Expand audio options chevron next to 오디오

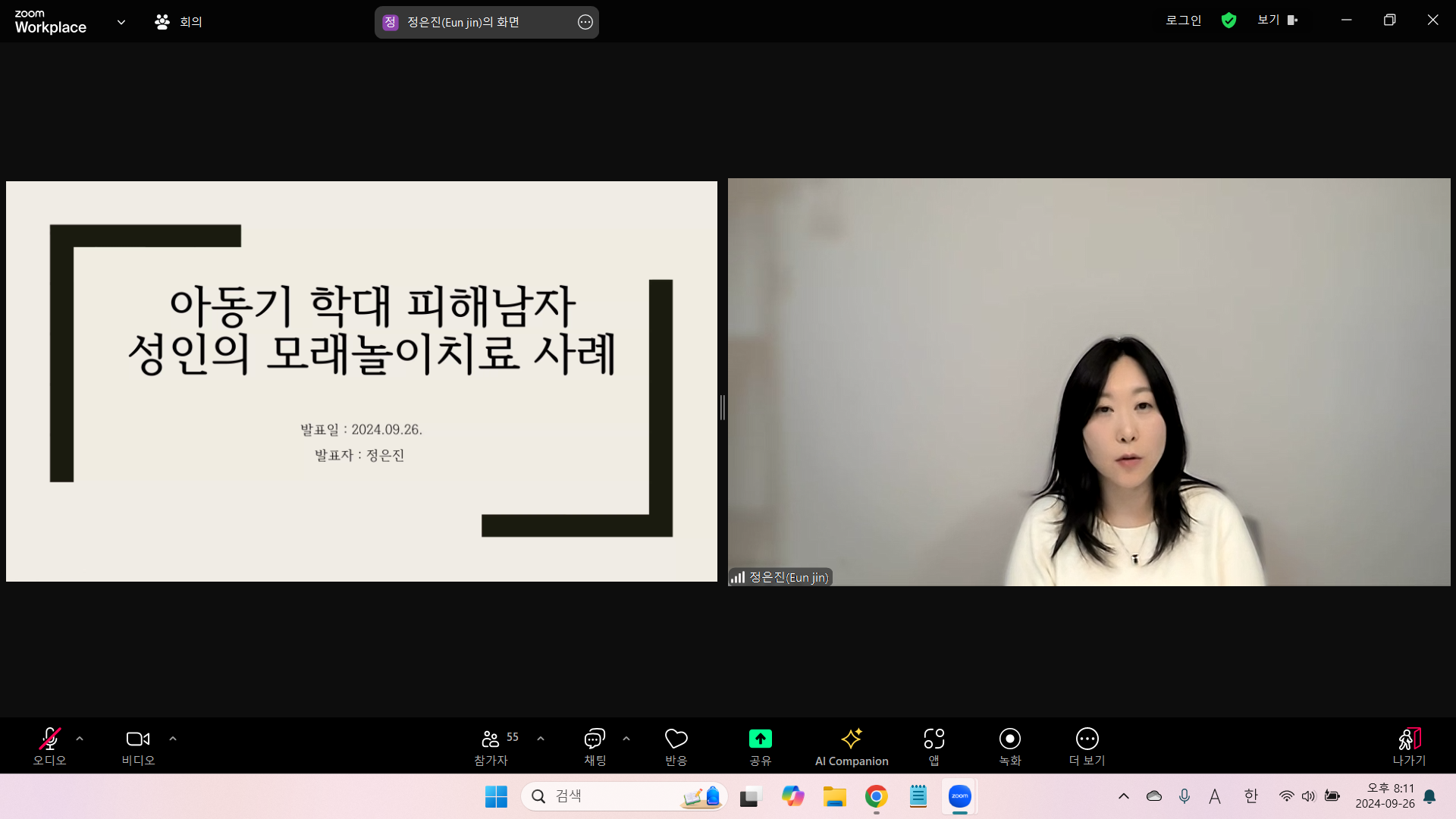click(x=80, y=739)
